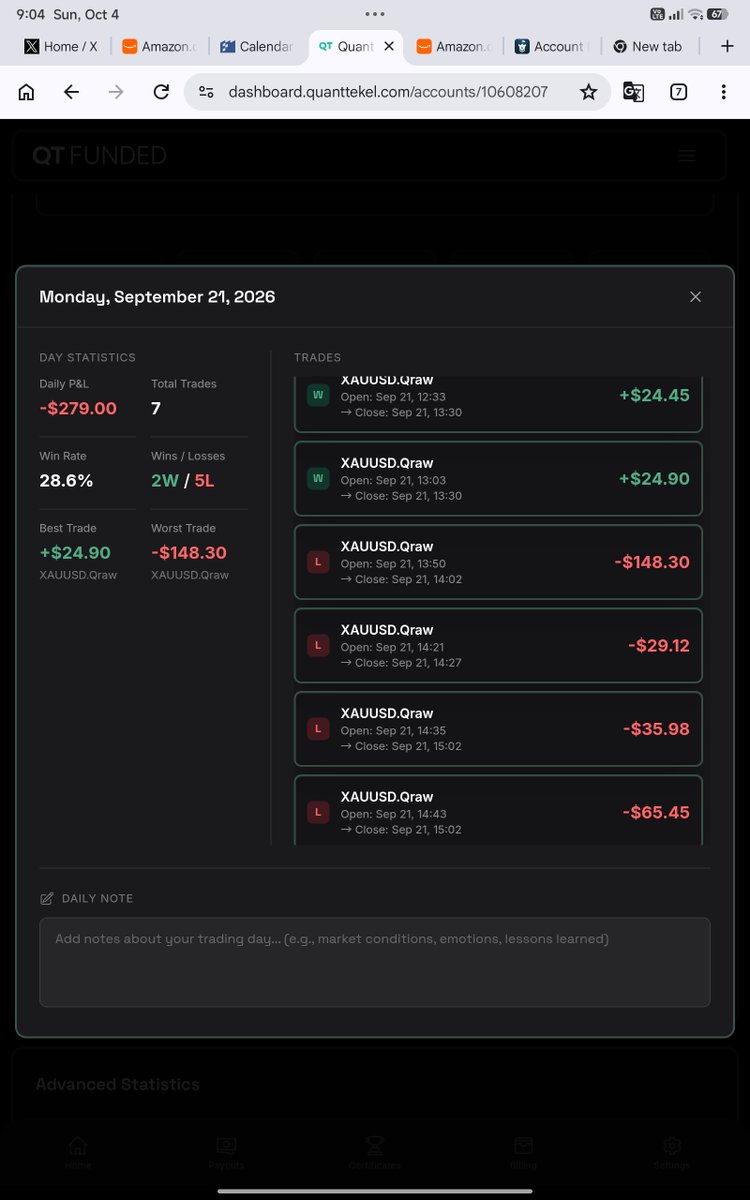
Task: Click Total Trades value 7
Action: click(156, 408)
